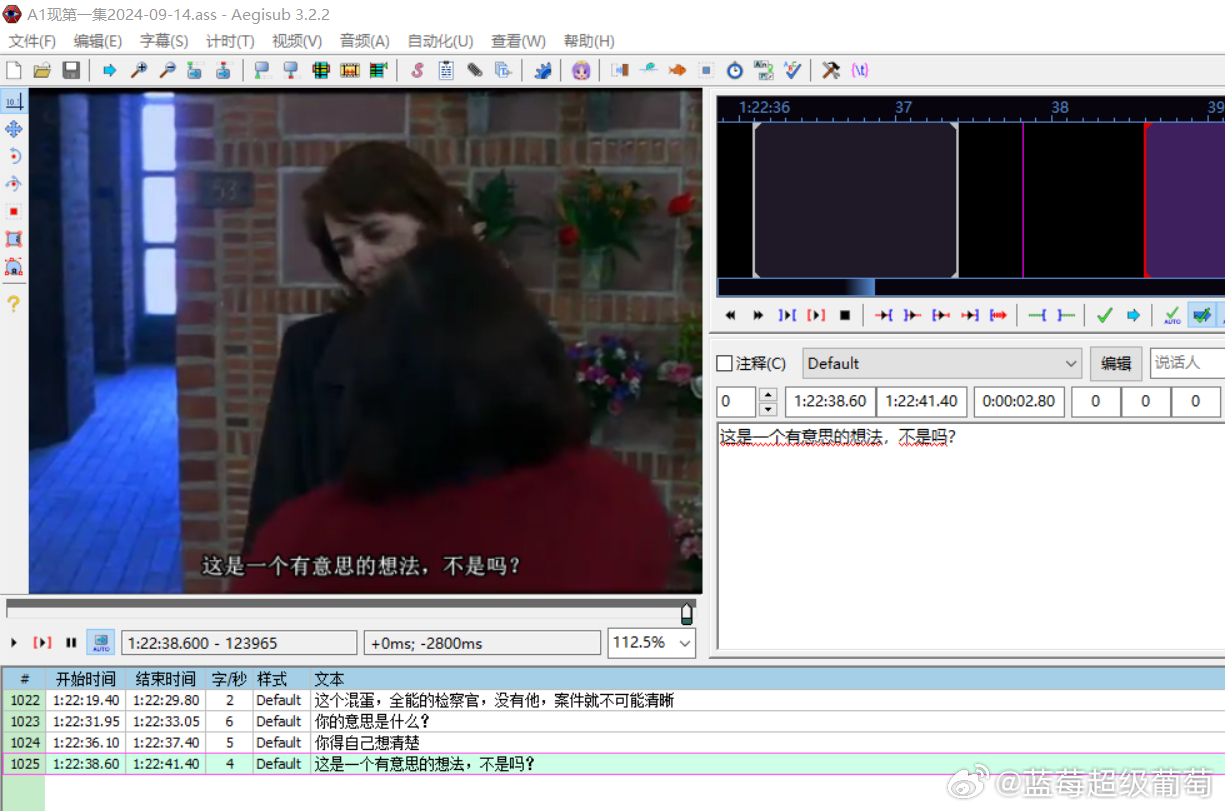
Task: Zoom video in with magnifier plus
Action: pos(139,70)
